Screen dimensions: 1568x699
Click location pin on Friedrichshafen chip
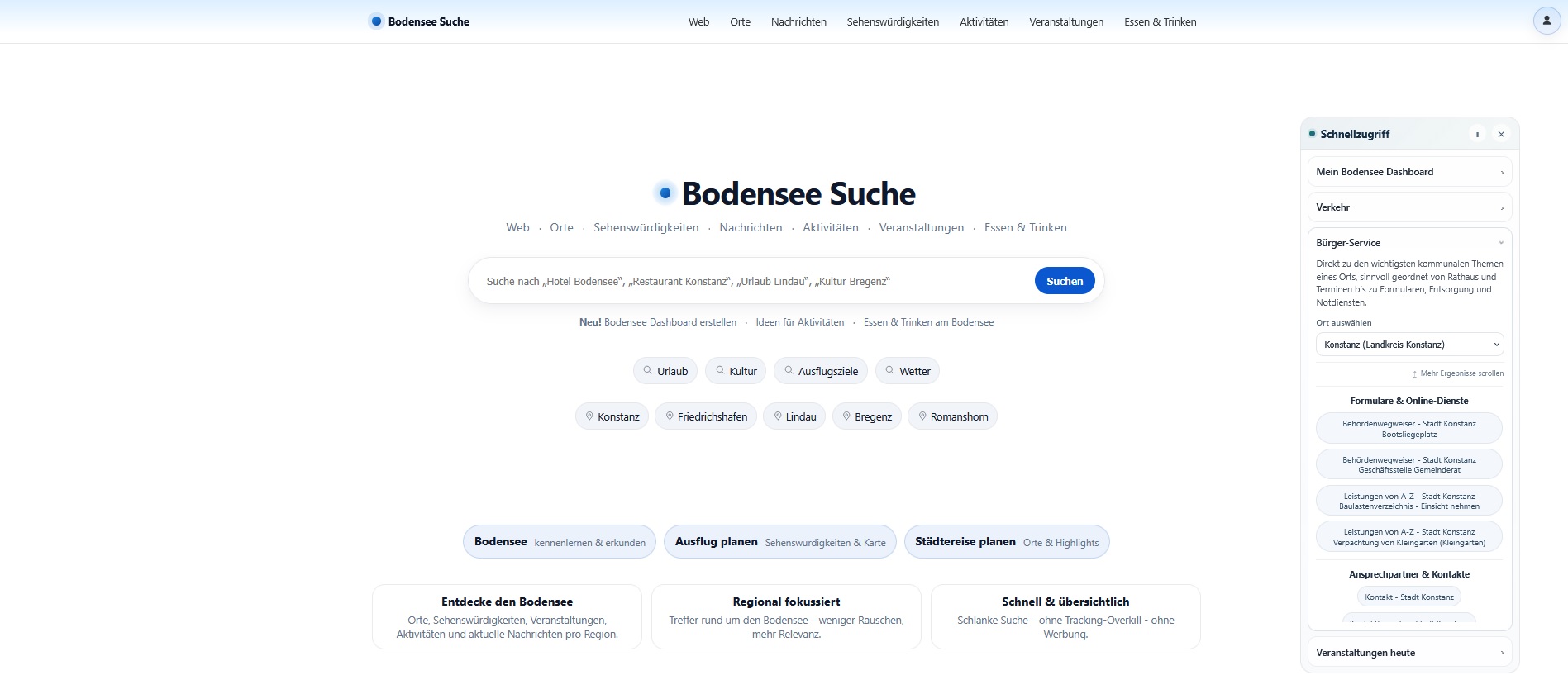[670, 416]
